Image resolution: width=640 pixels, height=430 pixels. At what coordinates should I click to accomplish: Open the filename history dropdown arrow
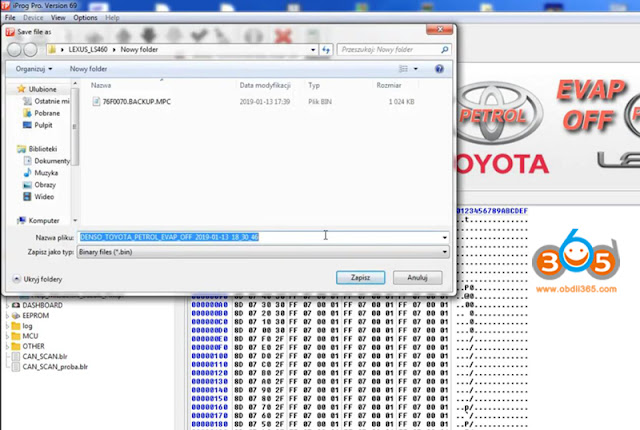(x=444, y=237)
